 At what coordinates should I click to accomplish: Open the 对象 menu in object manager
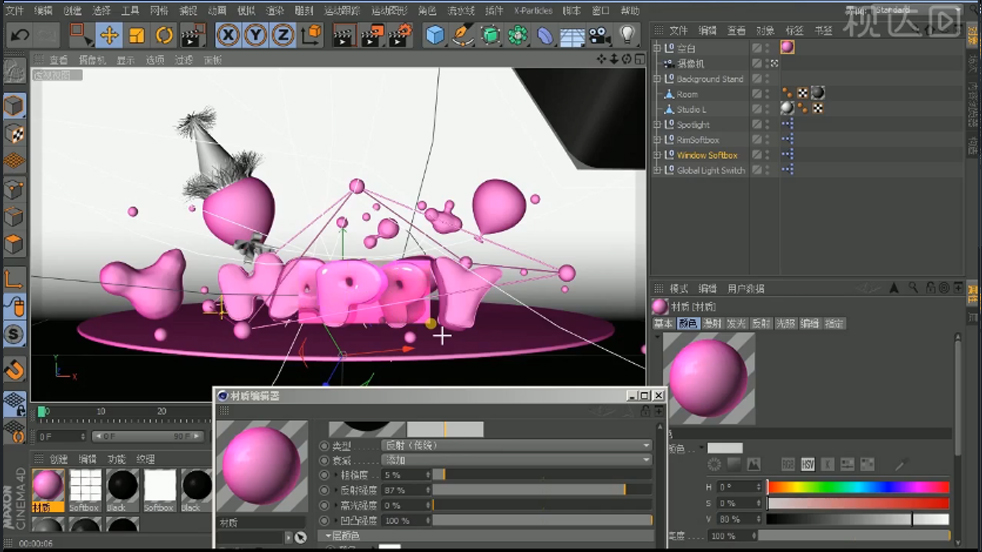coord(765,30)
